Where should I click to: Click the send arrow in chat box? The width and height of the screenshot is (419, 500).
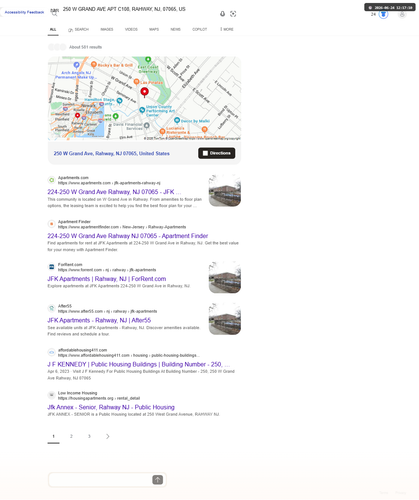pos(158,480)
